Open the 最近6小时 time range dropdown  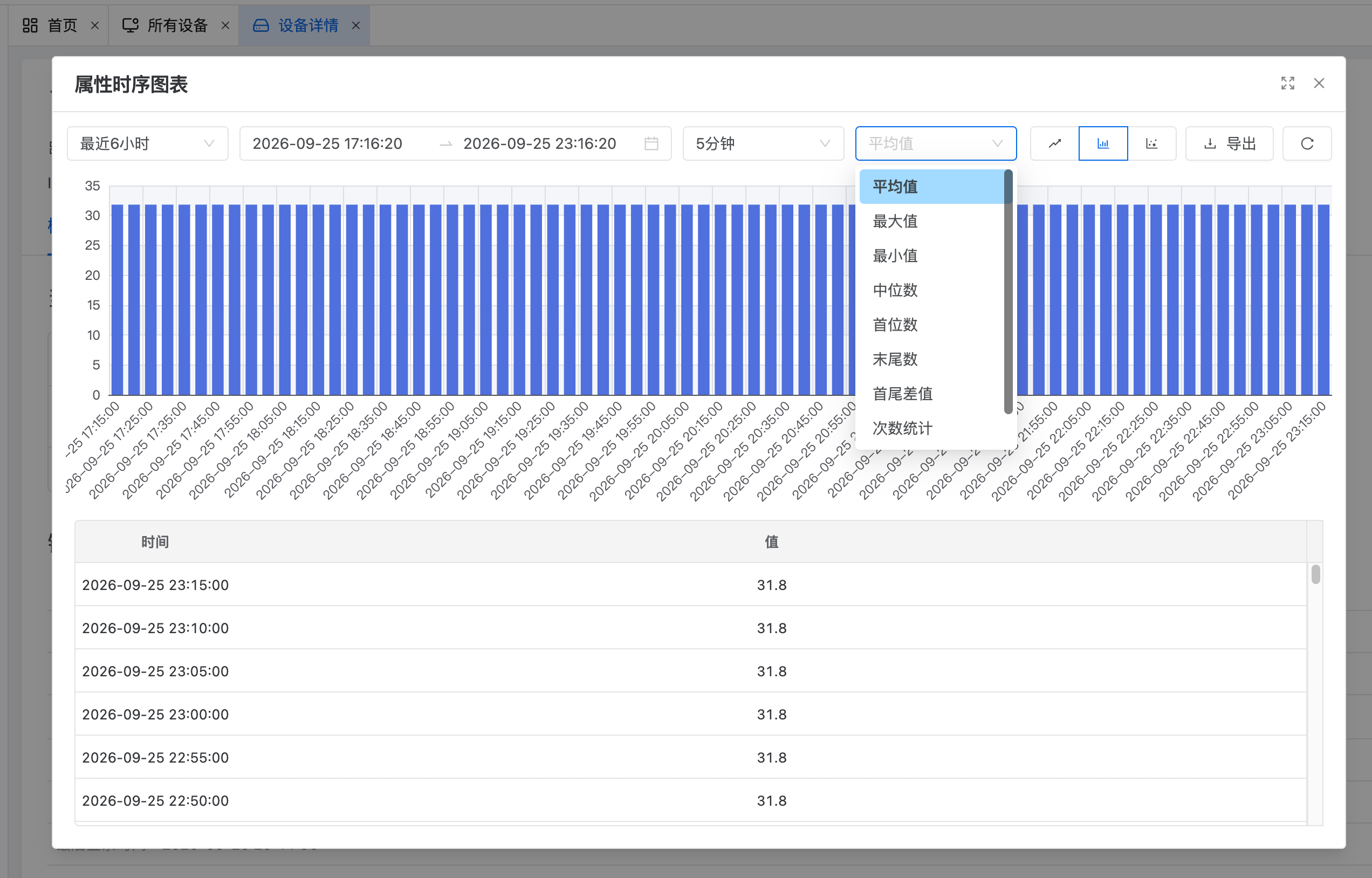(x=148, y=143)
